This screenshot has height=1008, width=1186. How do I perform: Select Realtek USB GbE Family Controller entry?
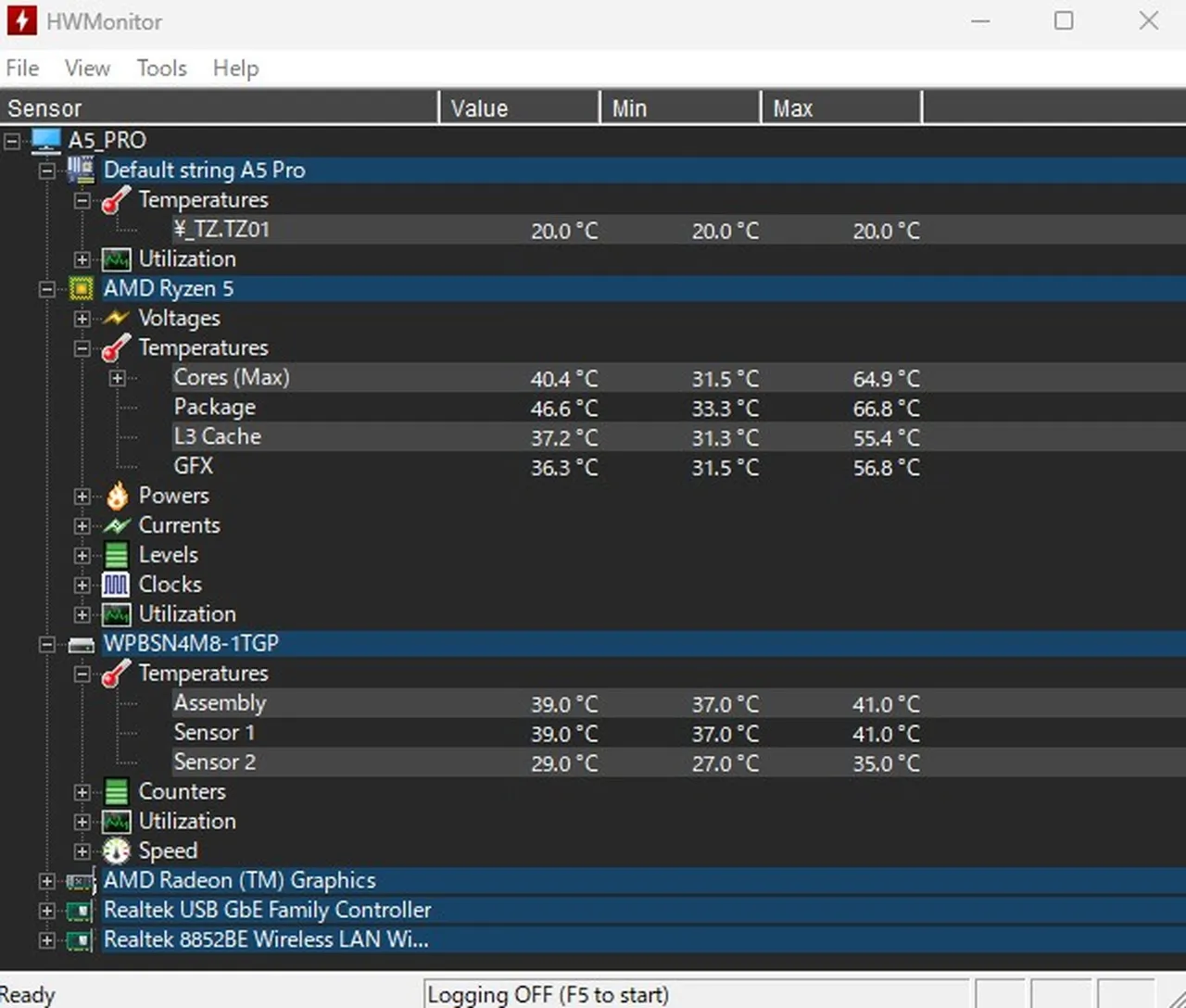pyautogui.click(x=267, y=910)
